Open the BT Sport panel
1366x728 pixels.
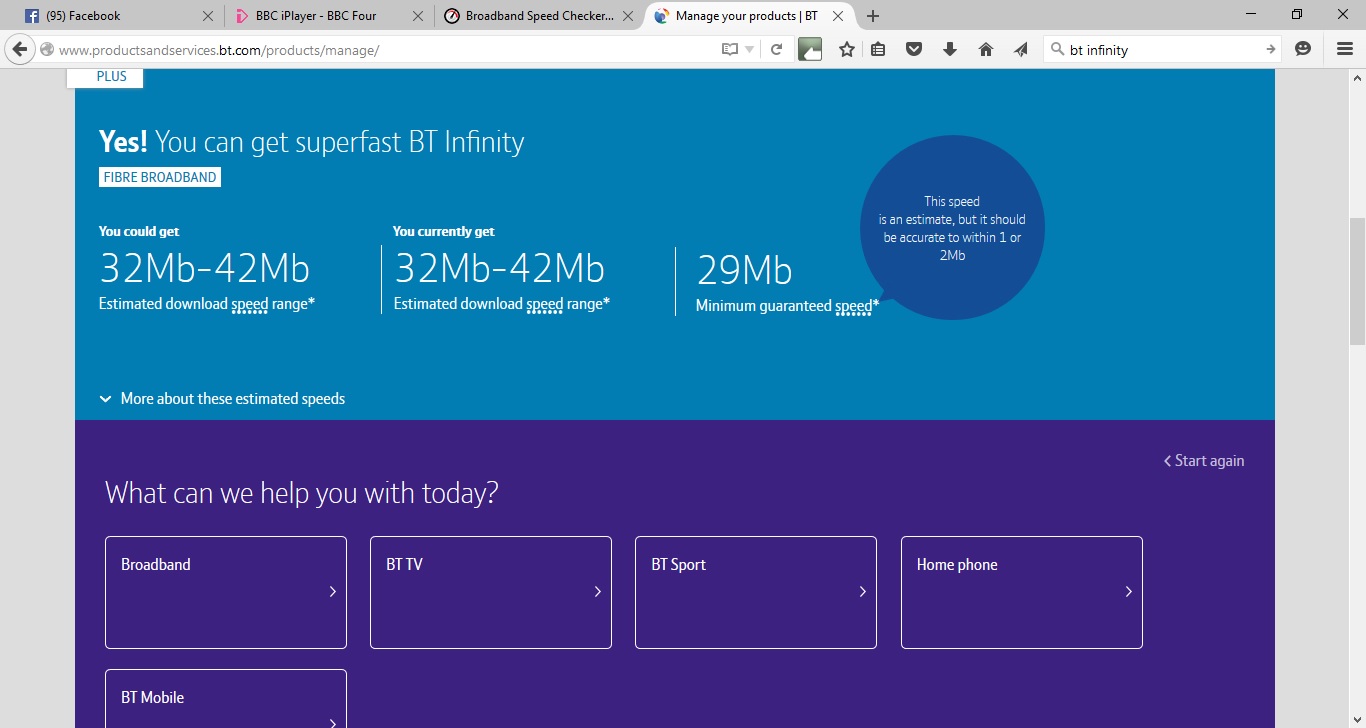[x=755, y=591]
